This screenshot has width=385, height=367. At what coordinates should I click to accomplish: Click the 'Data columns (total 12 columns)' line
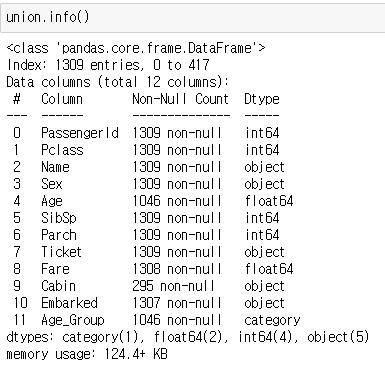pyautogui.click(x=118, y=82)
